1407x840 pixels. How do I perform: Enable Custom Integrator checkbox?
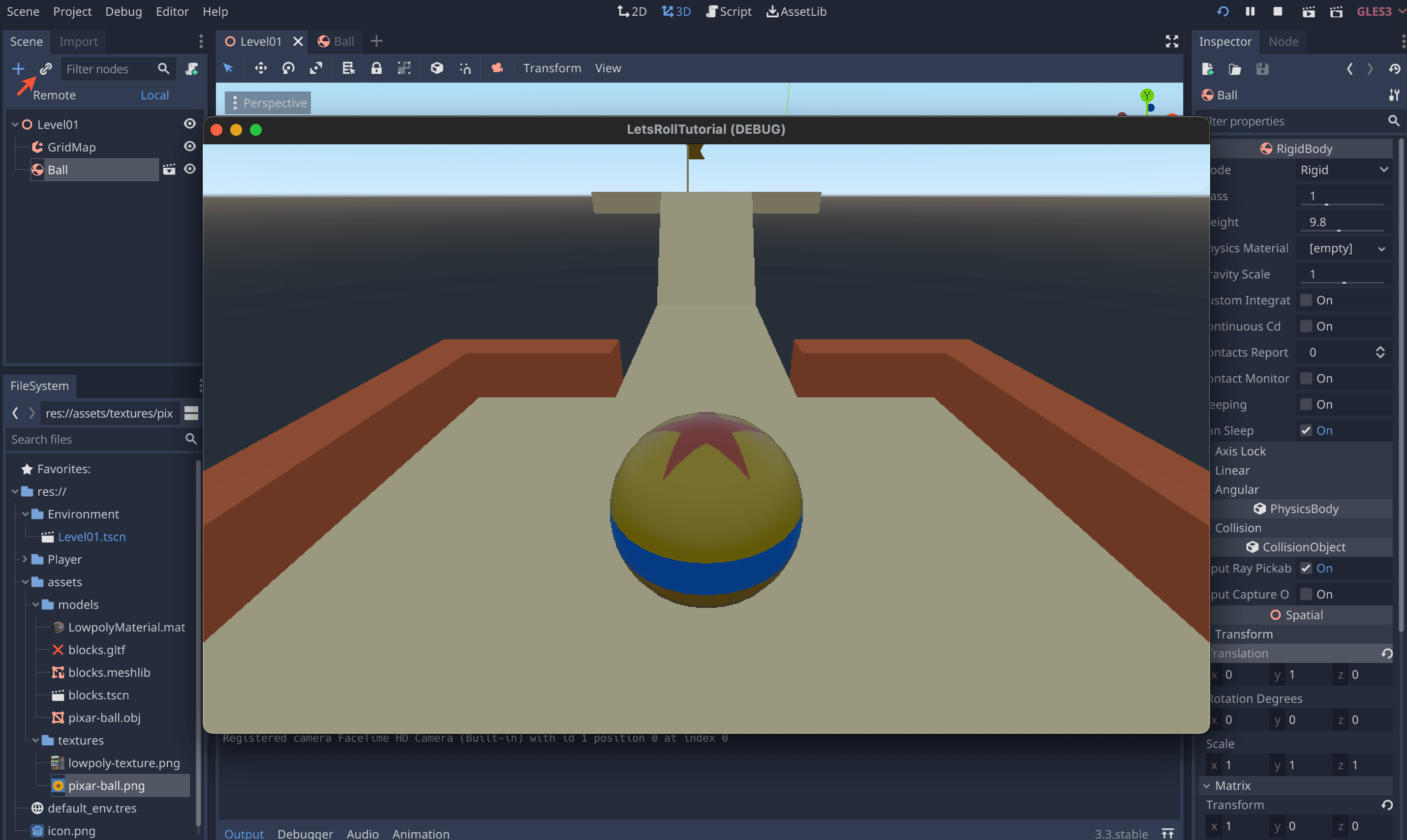click(x=1306, y=300)
